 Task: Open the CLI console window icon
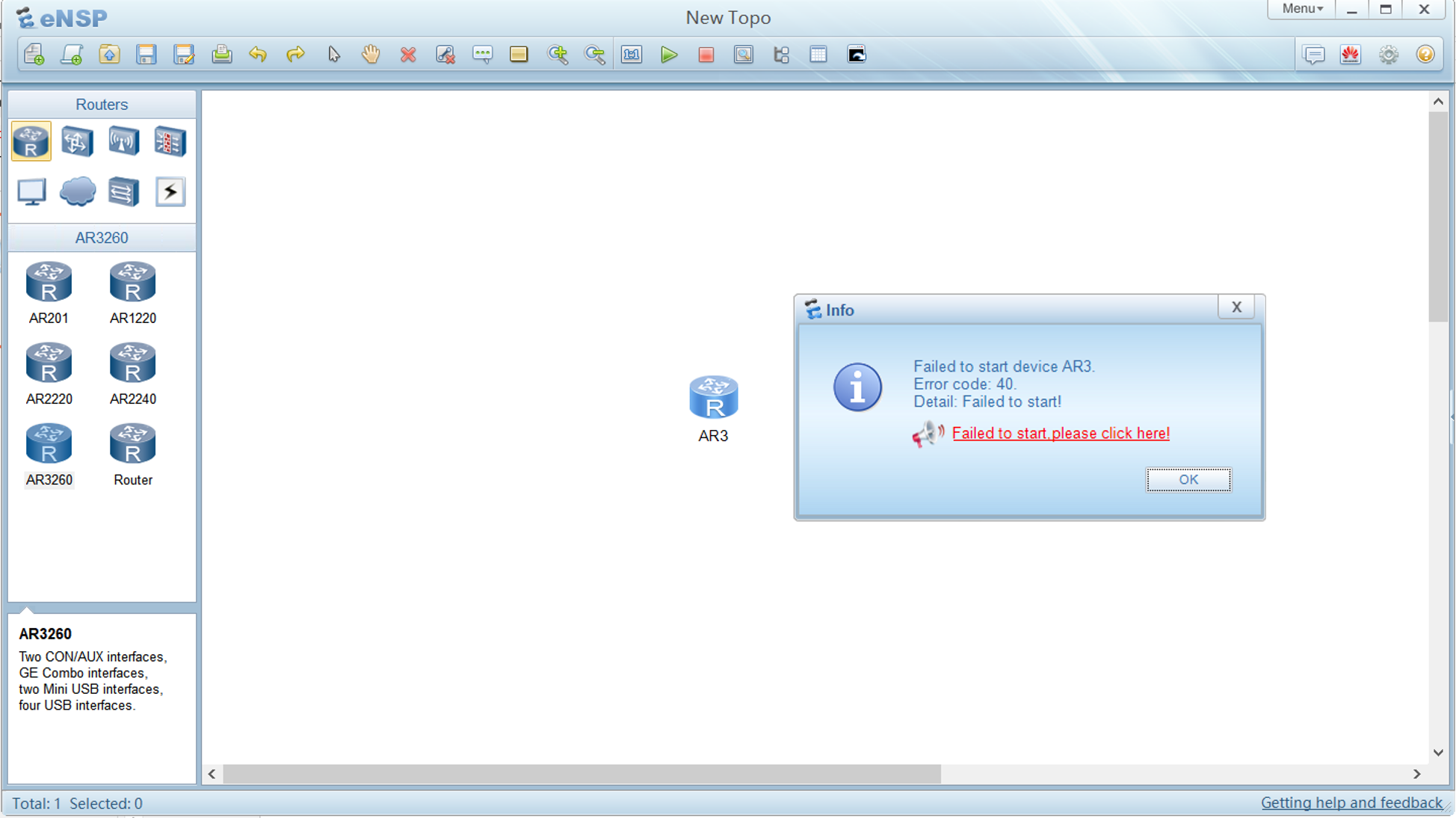click(857, 55)
